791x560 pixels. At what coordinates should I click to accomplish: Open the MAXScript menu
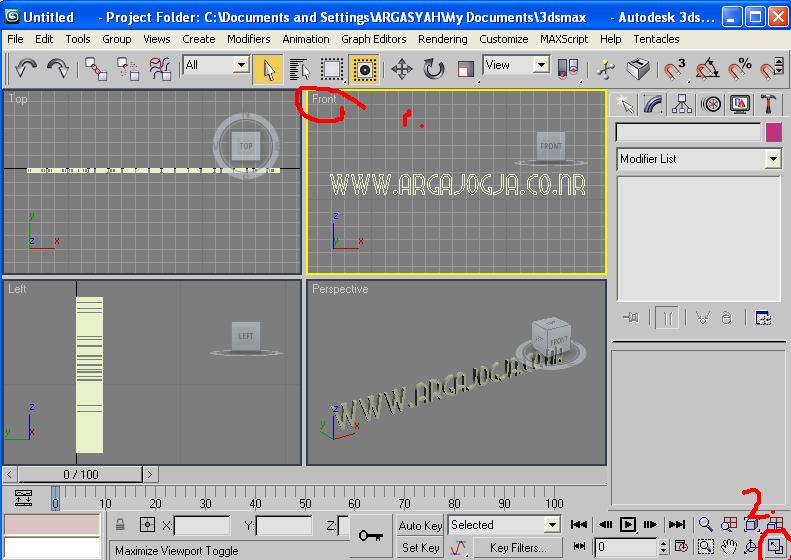click(x=564, y=39)
